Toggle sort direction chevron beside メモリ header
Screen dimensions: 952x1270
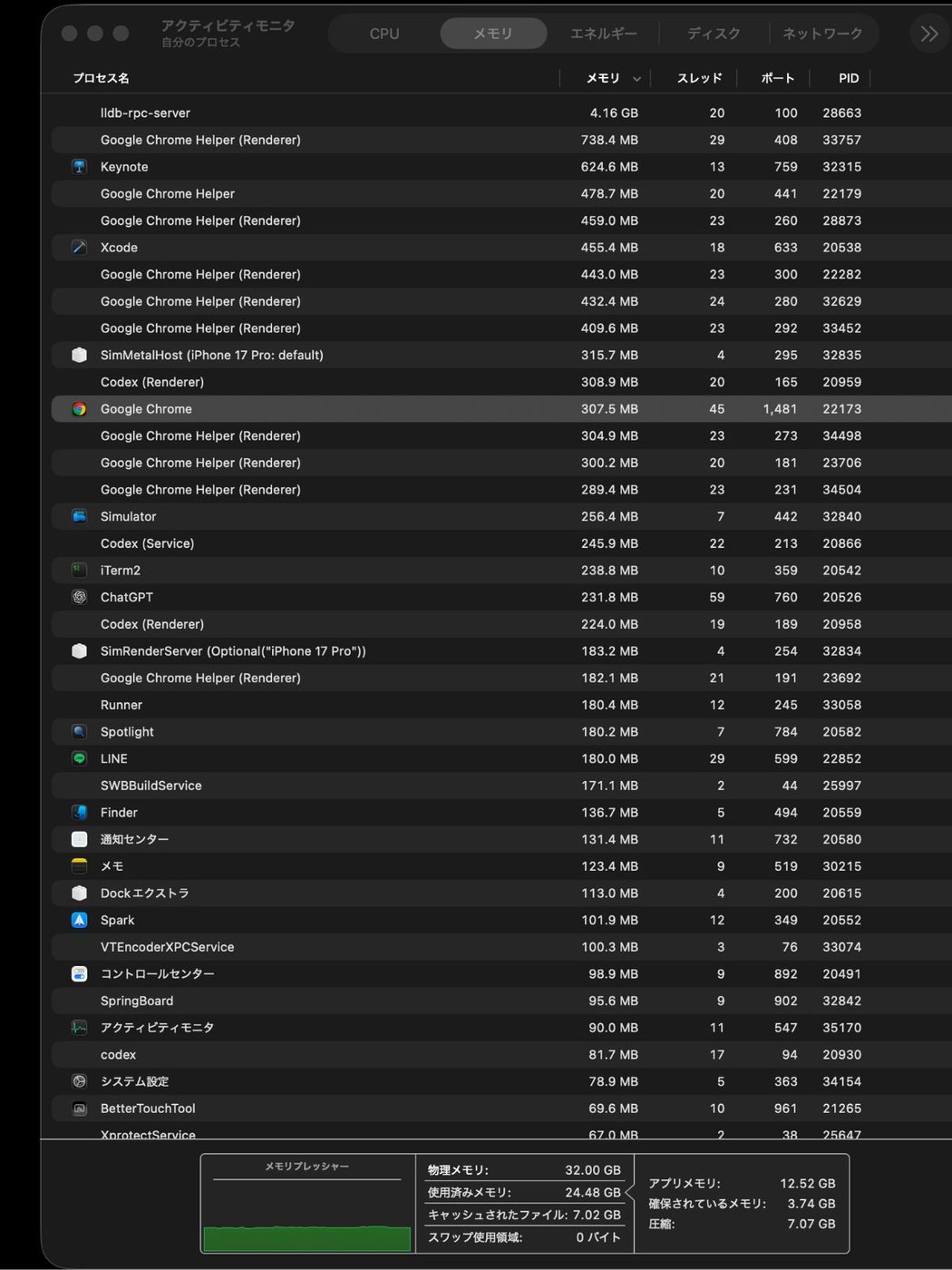pyautogui.click(x=636, y=79)
